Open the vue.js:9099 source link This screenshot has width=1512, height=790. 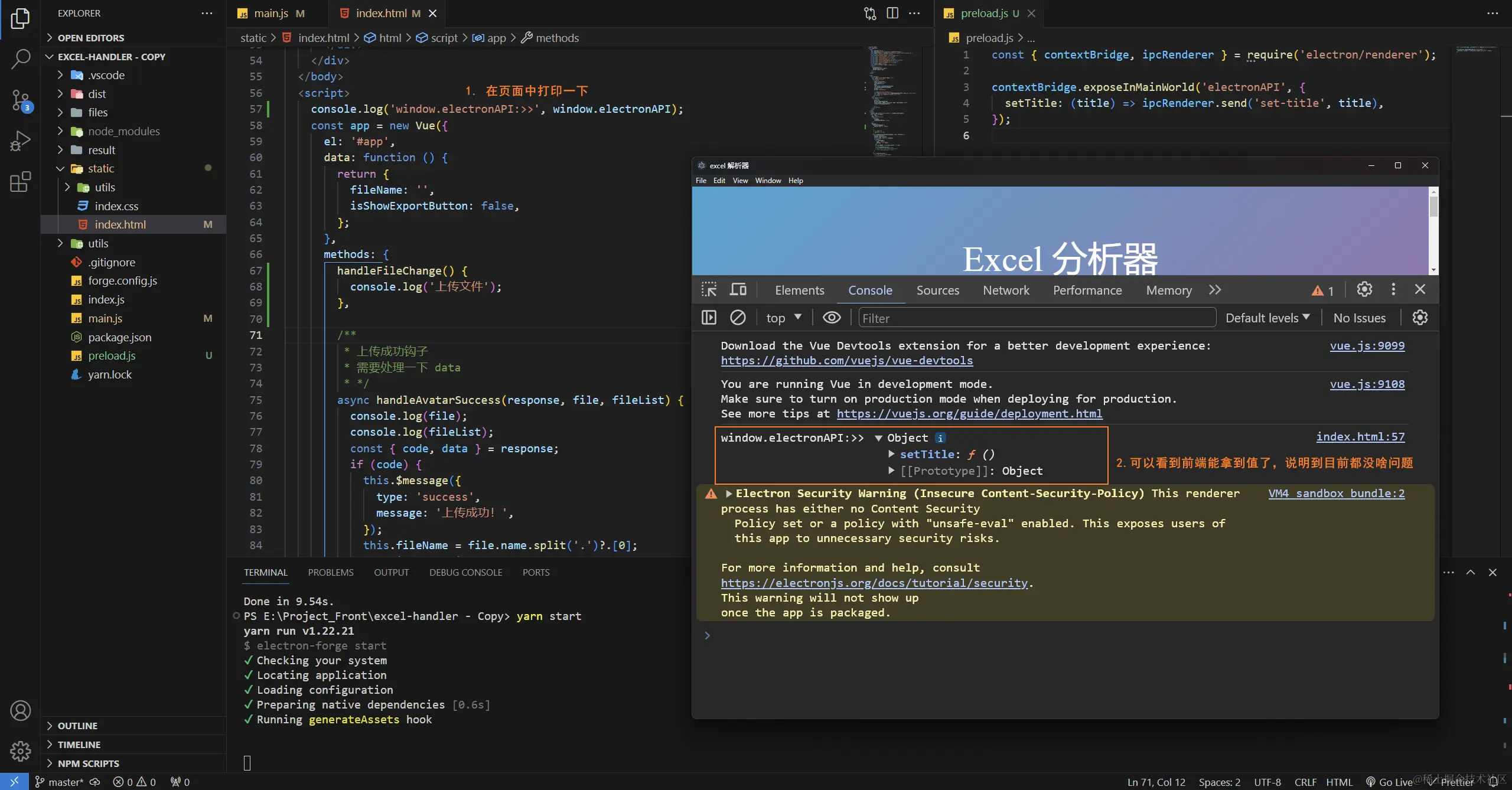pyautogui.click(x=1367, y=345)
